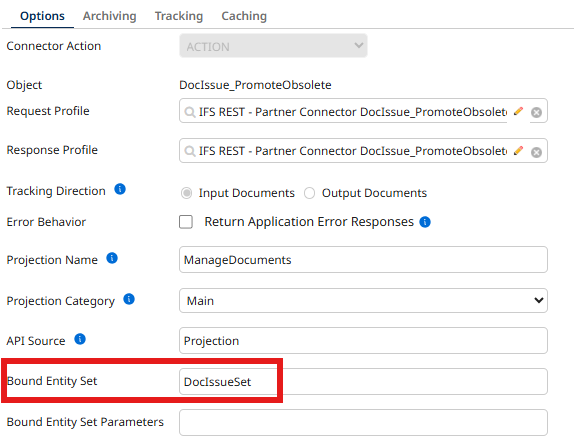Show info for Return Application Error Responses
Screen dimensions: 574x446
pos(425,222)
